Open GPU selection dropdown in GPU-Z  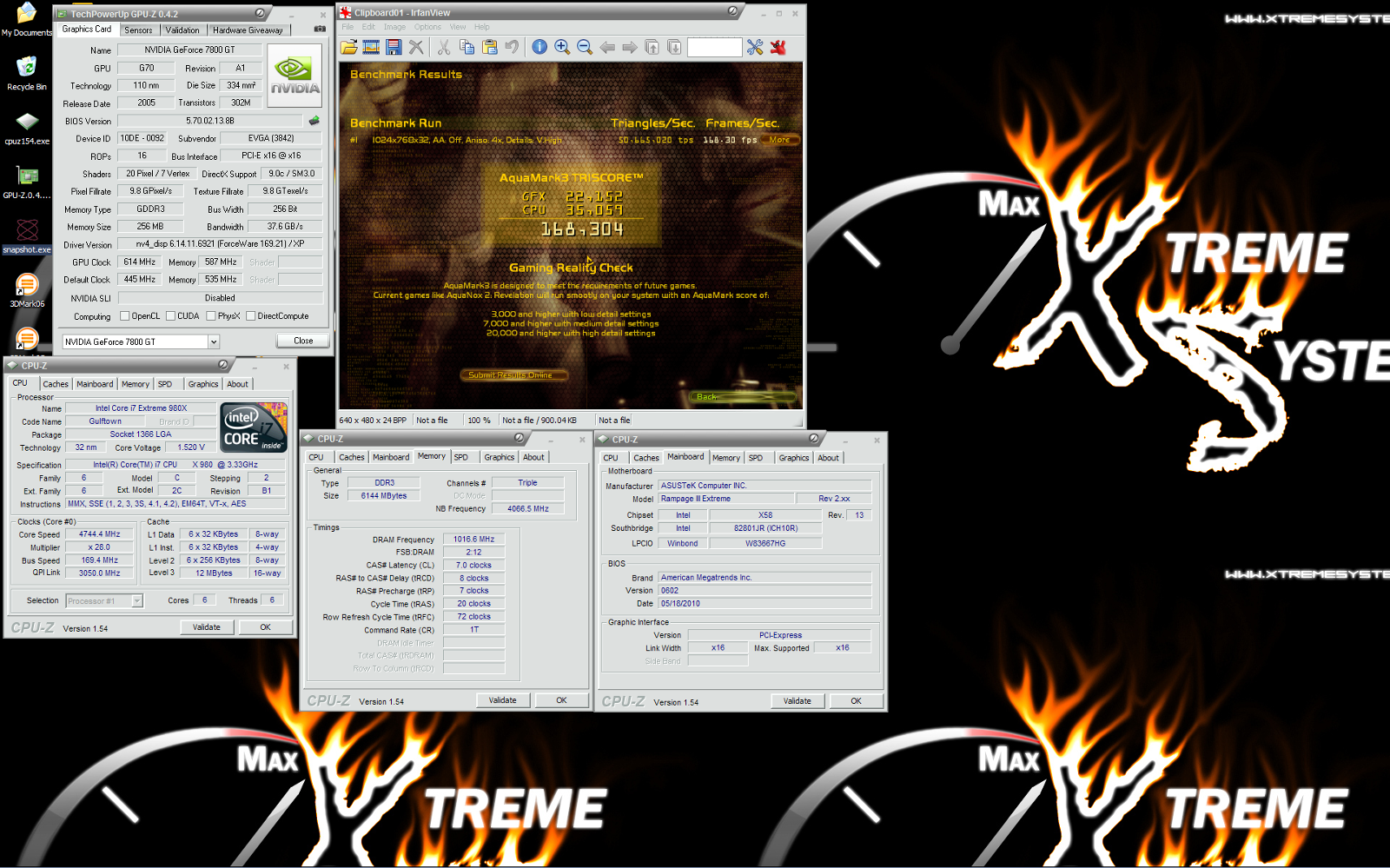coord(214,341)
